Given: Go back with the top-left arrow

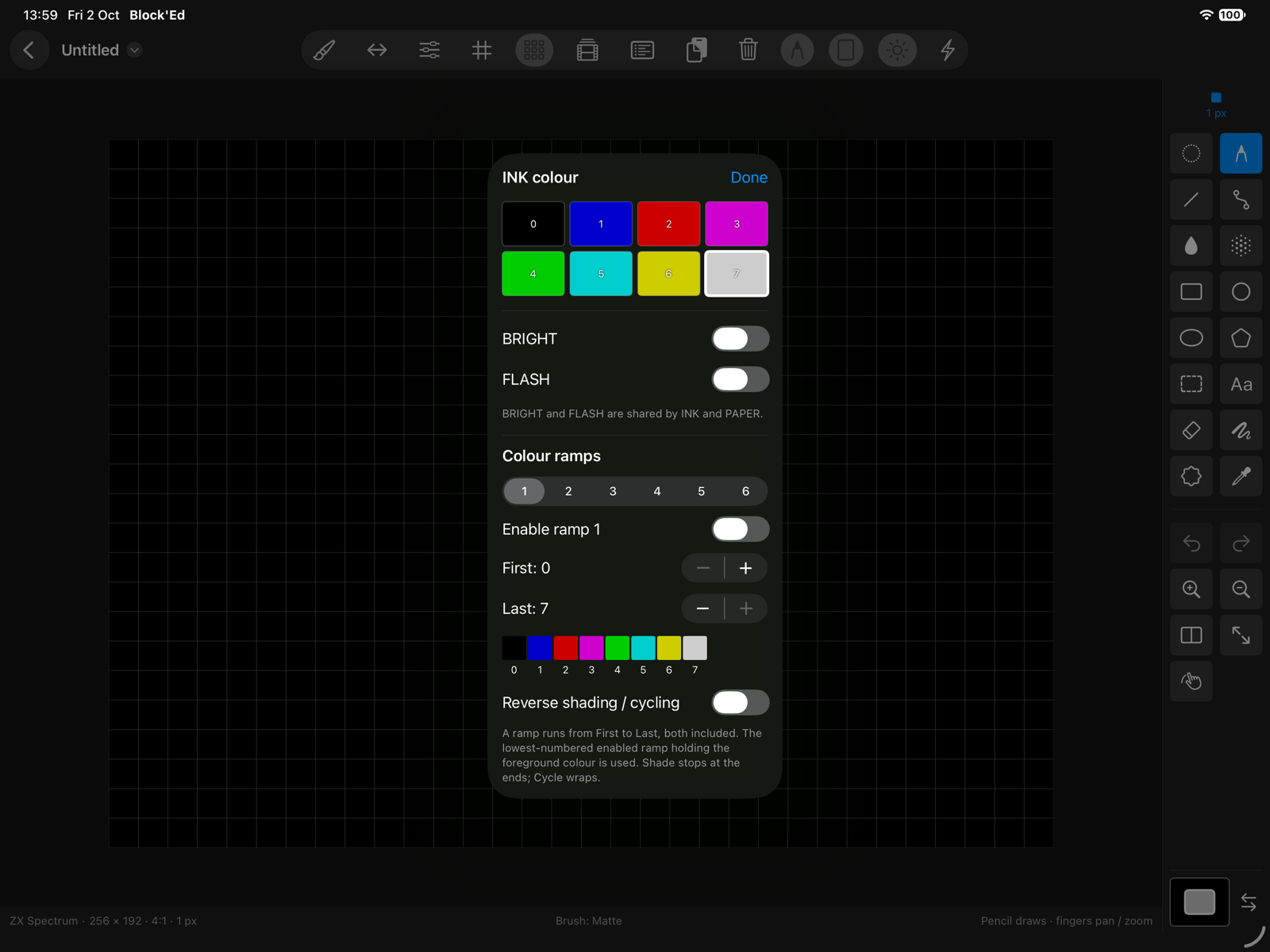Looking at the screenshot, I should [29, 50].
